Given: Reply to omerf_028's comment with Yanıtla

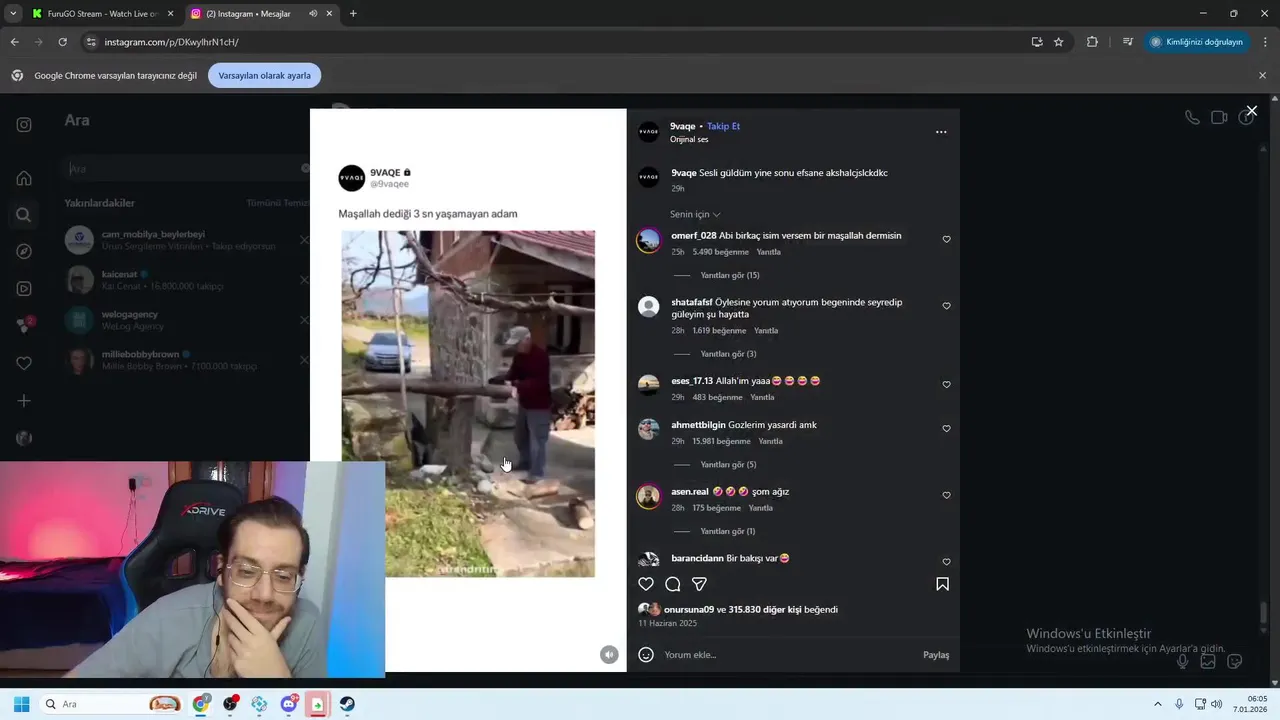Looking at the screenshot, I should click(768, 252).
